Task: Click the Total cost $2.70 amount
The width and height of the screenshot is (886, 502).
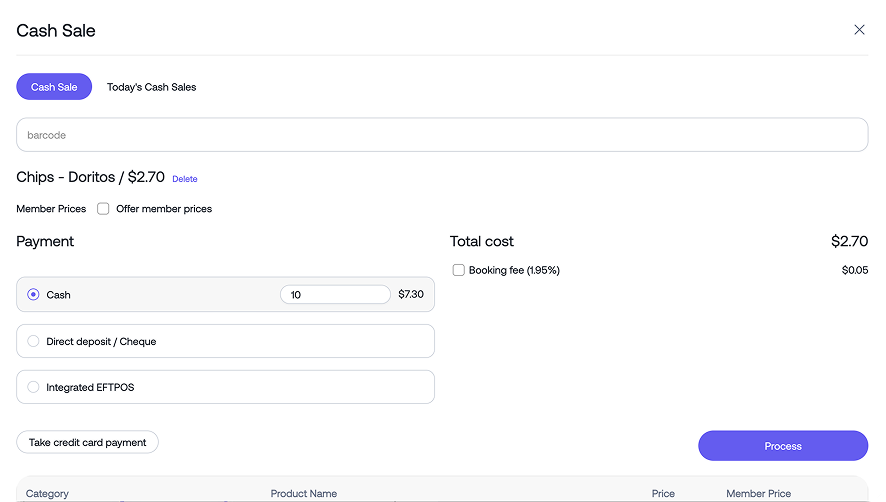Action: click(849, 241)
